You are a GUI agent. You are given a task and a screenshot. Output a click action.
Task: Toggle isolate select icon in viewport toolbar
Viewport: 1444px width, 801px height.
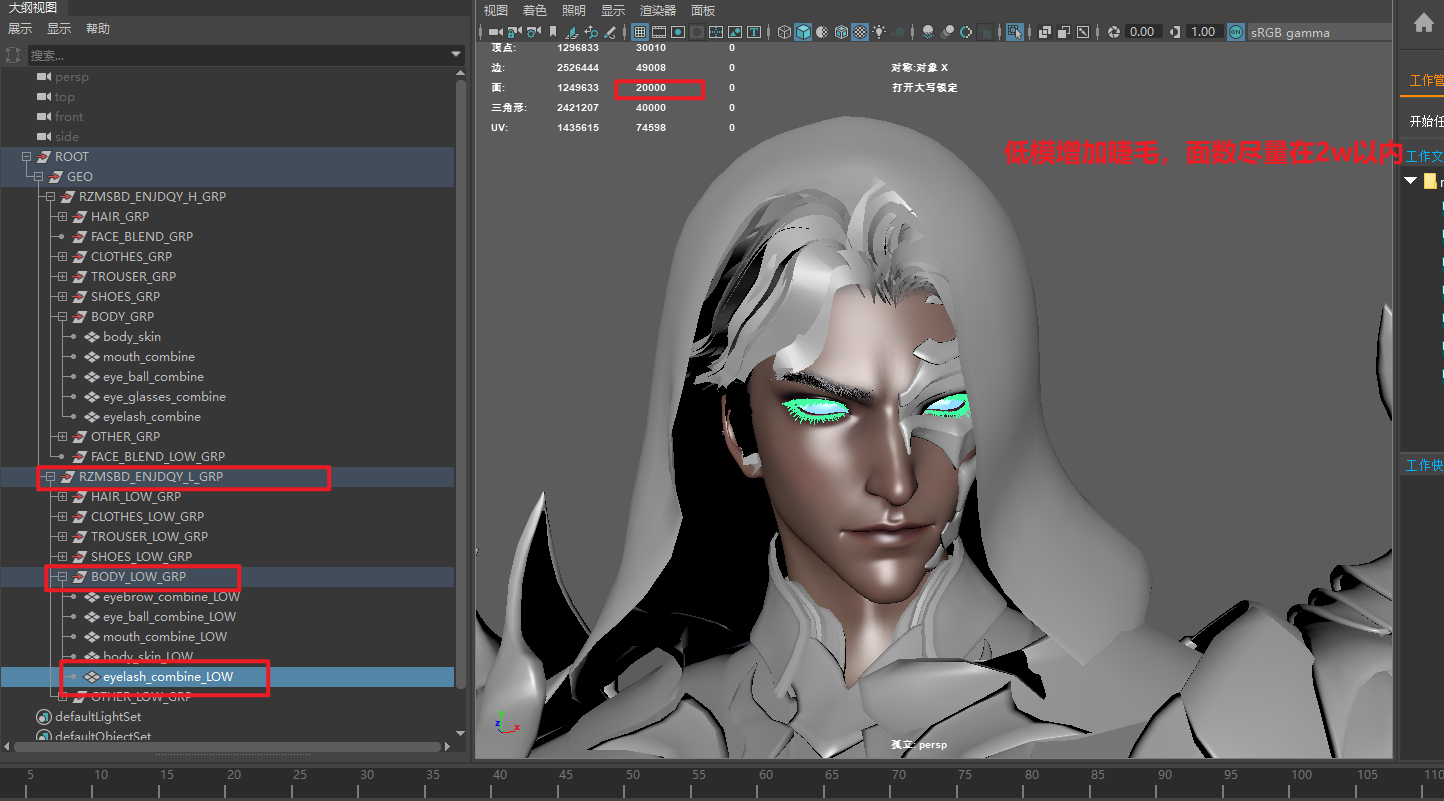[x=1014, y=32]
